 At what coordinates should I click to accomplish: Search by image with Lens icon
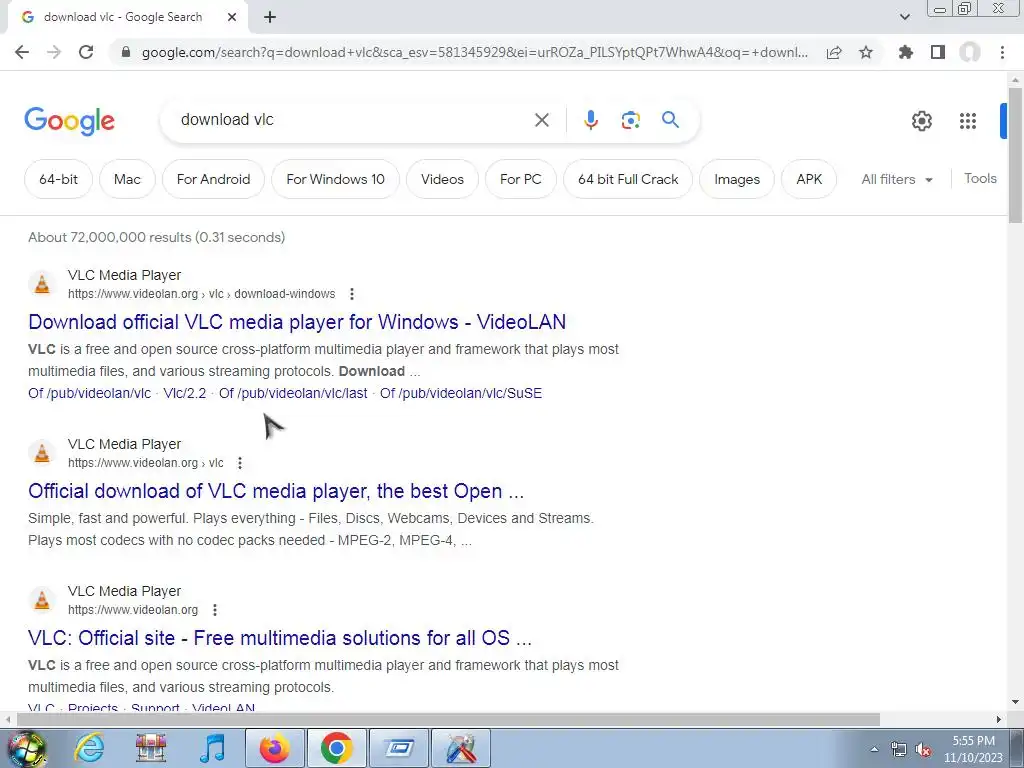tap(630, 120)
